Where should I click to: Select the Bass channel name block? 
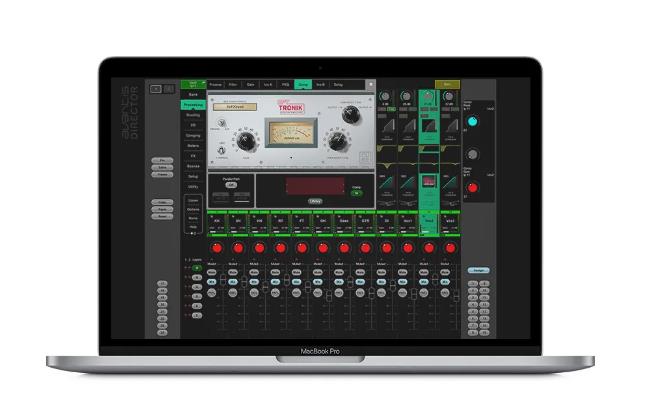click(x=344, y=224)
